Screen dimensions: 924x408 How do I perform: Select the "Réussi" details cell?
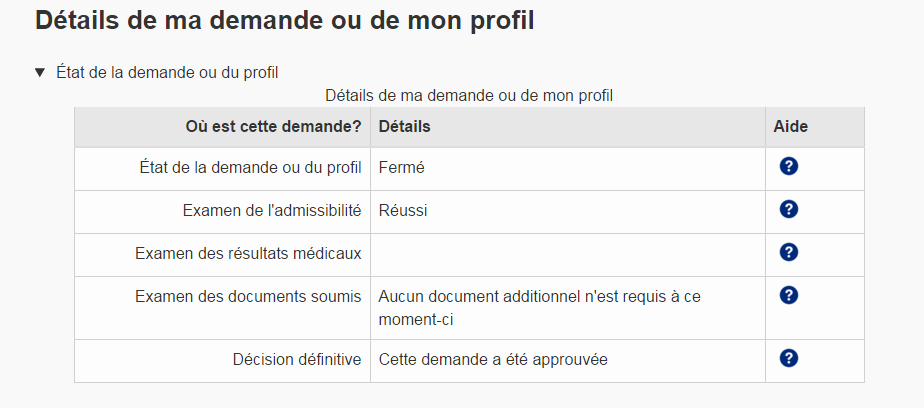[404, 210]
